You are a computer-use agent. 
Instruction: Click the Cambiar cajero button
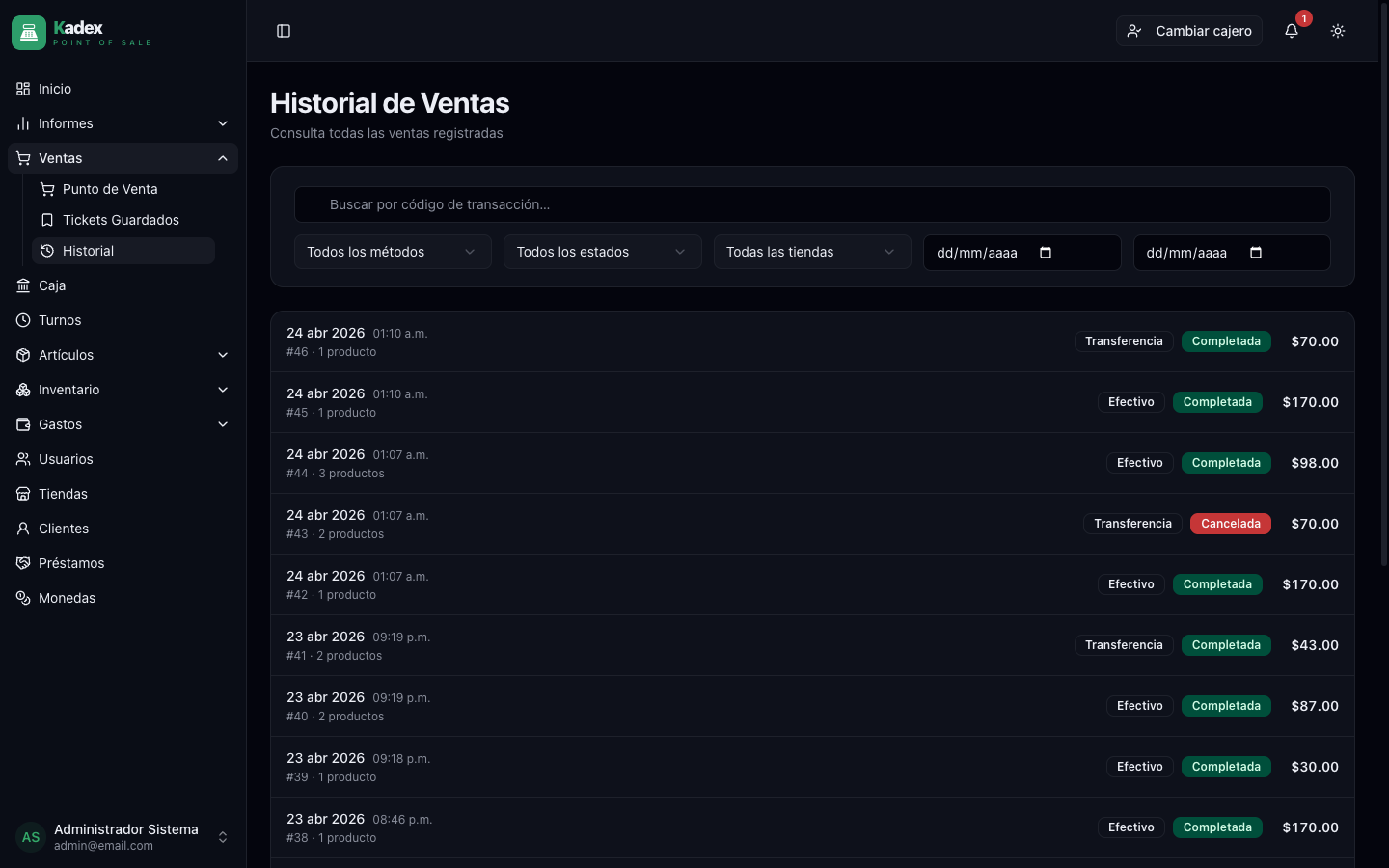(x=1188, y=31)
